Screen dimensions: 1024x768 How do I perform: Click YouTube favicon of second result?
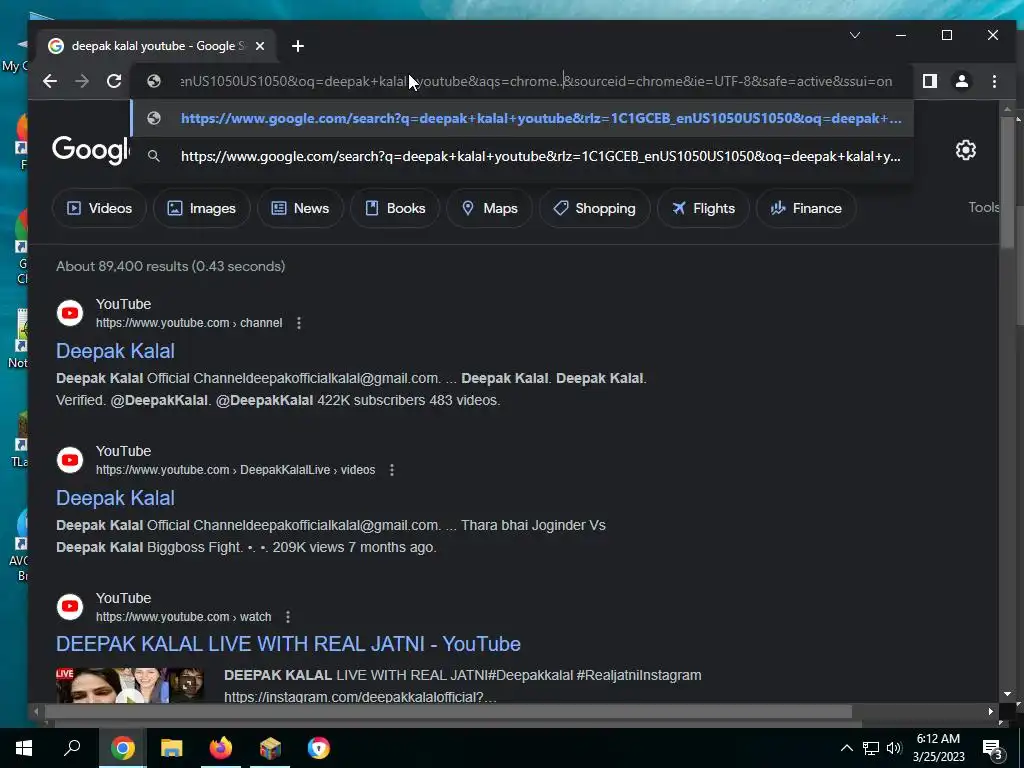(x=70, y=460)
